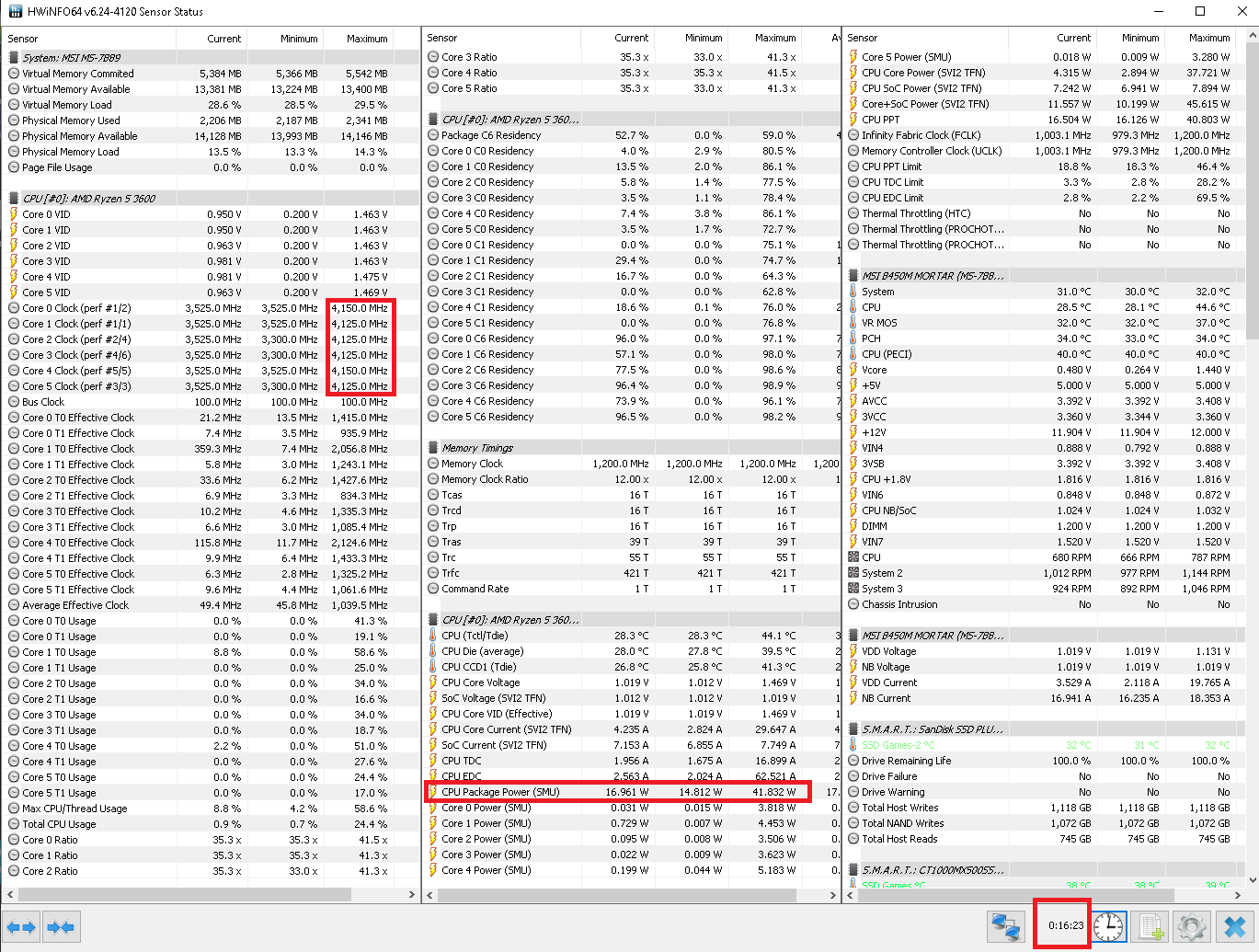
Task: Click the lightning bolt icon beside Vcore
Action: (854, 370)
